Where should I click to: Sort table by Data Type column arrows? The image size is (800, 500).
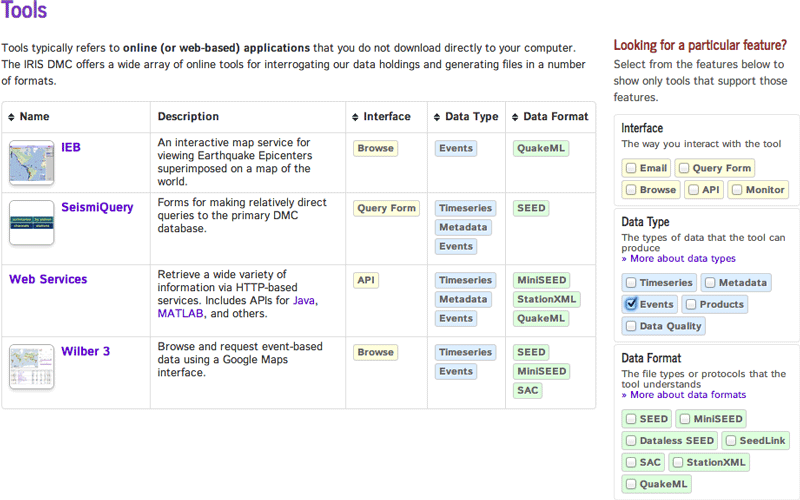(437, 117)
